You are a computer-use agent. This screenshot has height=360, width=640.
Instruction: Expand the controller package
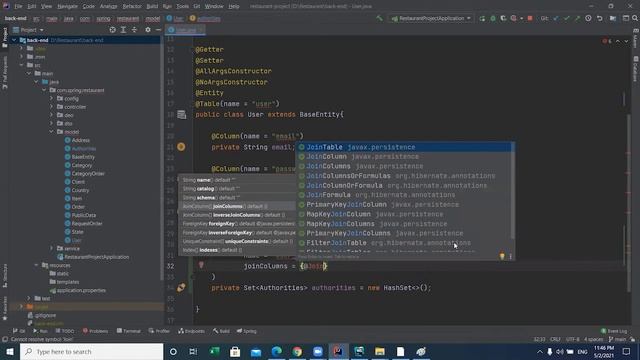(x=51, y=107)
